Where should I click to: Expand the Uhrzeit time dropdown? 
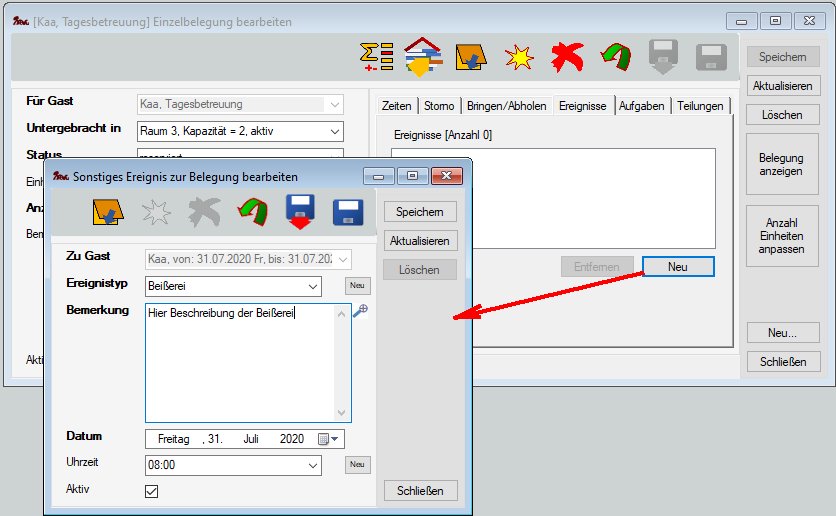point(314,465)
